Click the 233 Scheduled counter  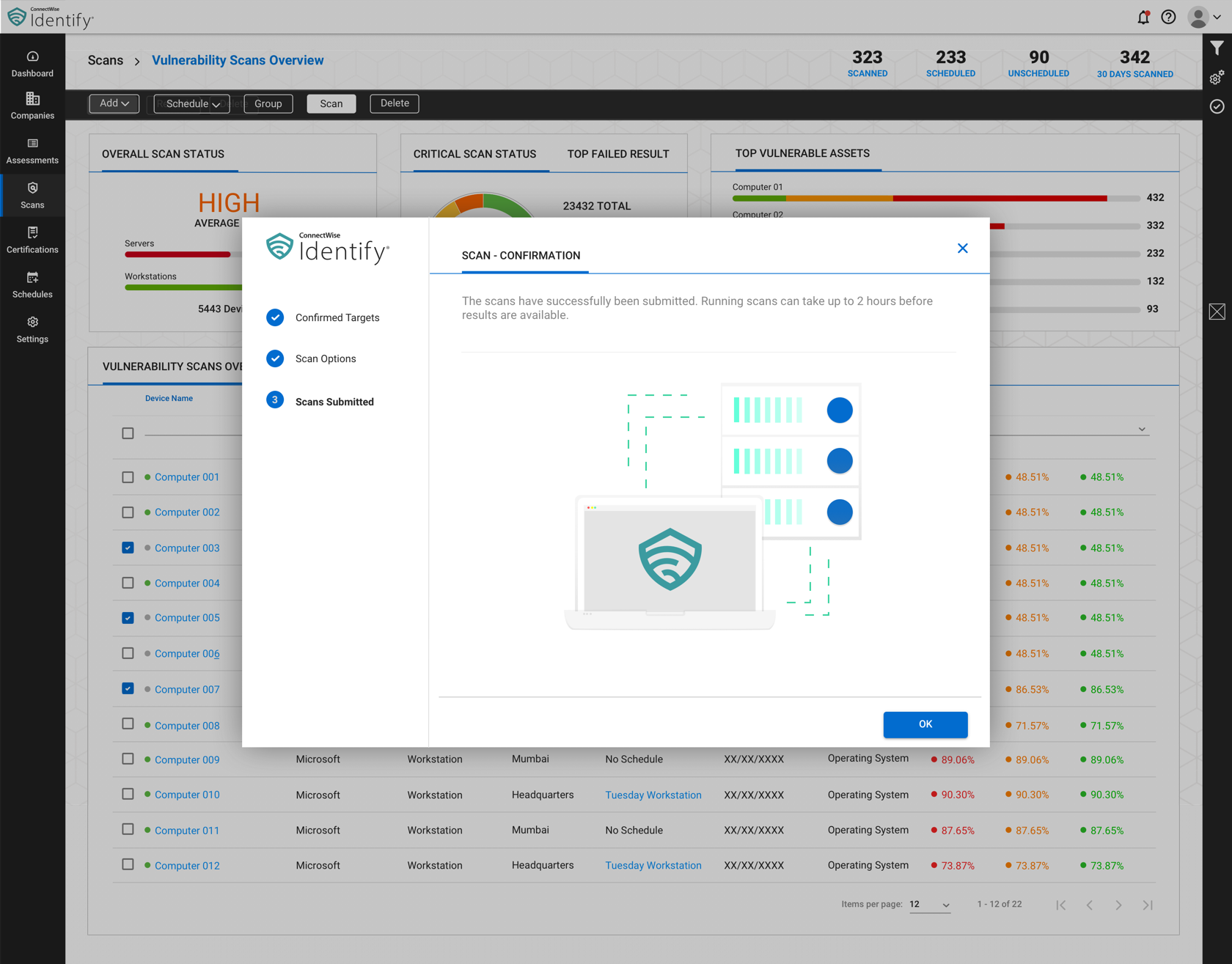pos(950,63)
